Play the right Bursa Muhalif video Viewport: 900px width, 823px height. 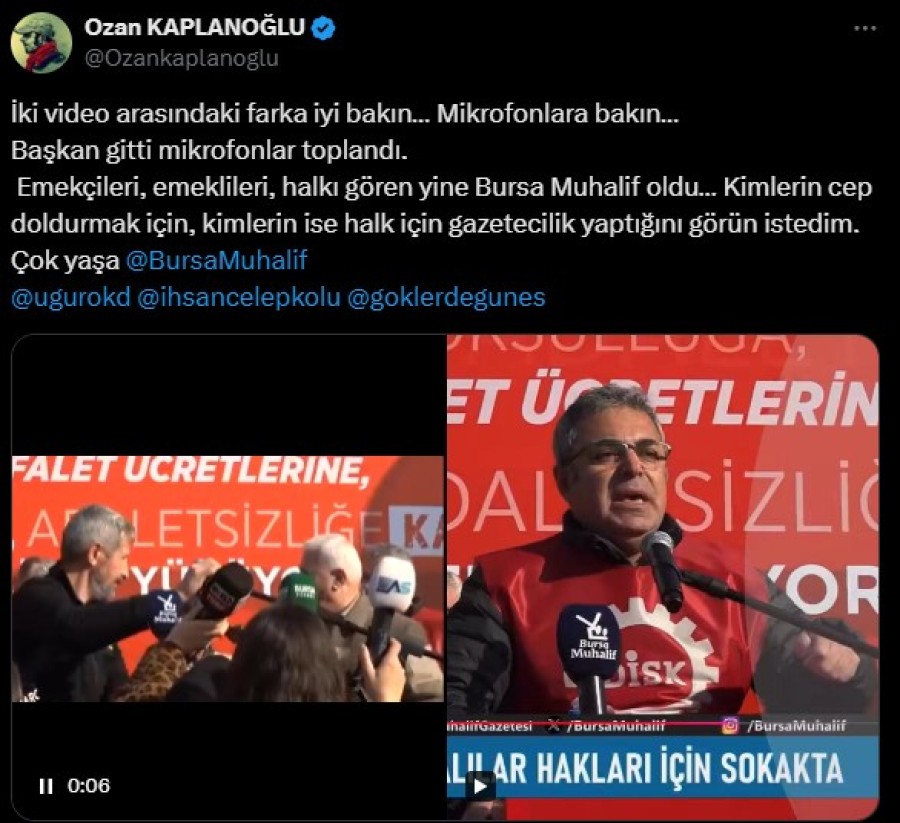pos(479,786)
